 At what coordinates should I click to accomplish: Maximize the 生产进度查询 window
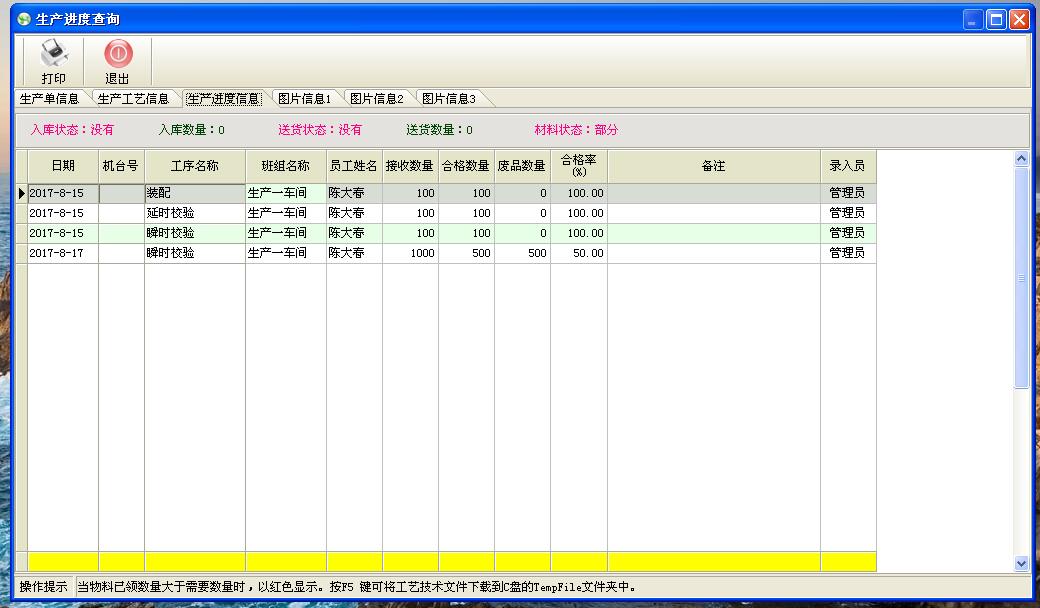coord(996,19)
